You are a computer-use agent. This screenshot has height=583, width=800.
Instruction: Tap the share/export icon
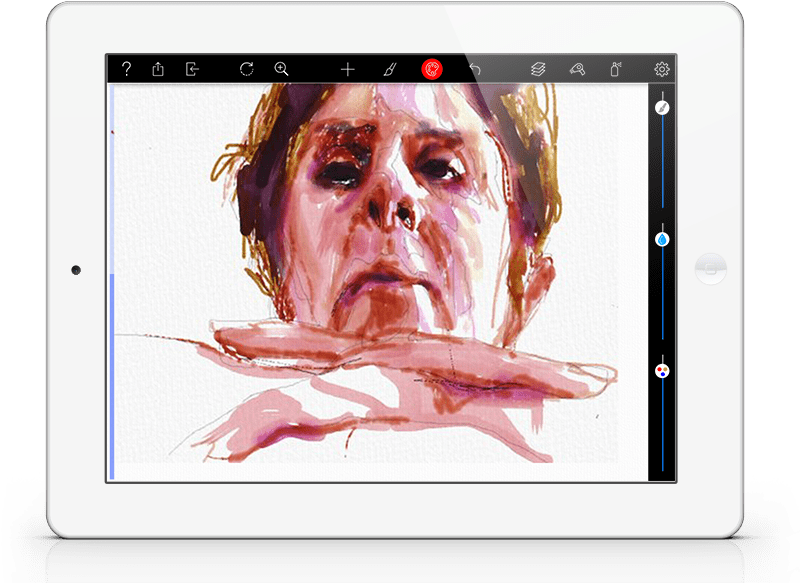(x=158, y=69)
